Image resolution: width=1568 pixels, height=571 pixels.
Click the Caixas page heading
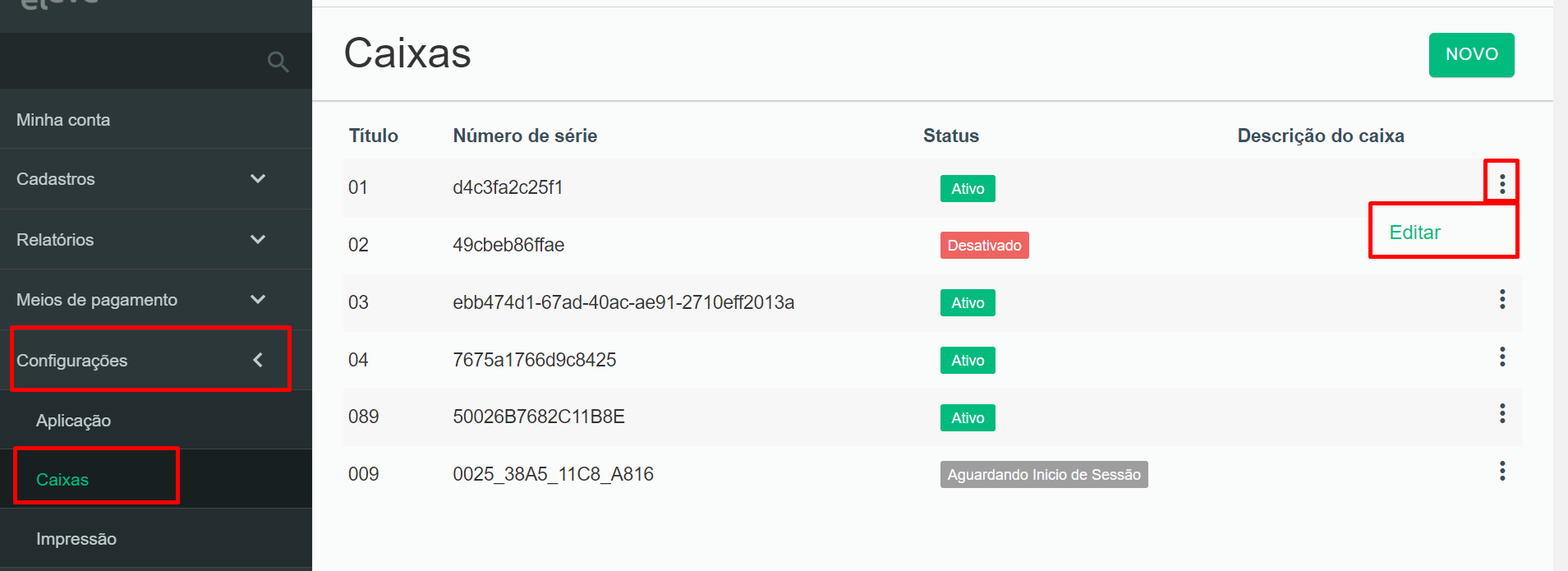point(407,53)
